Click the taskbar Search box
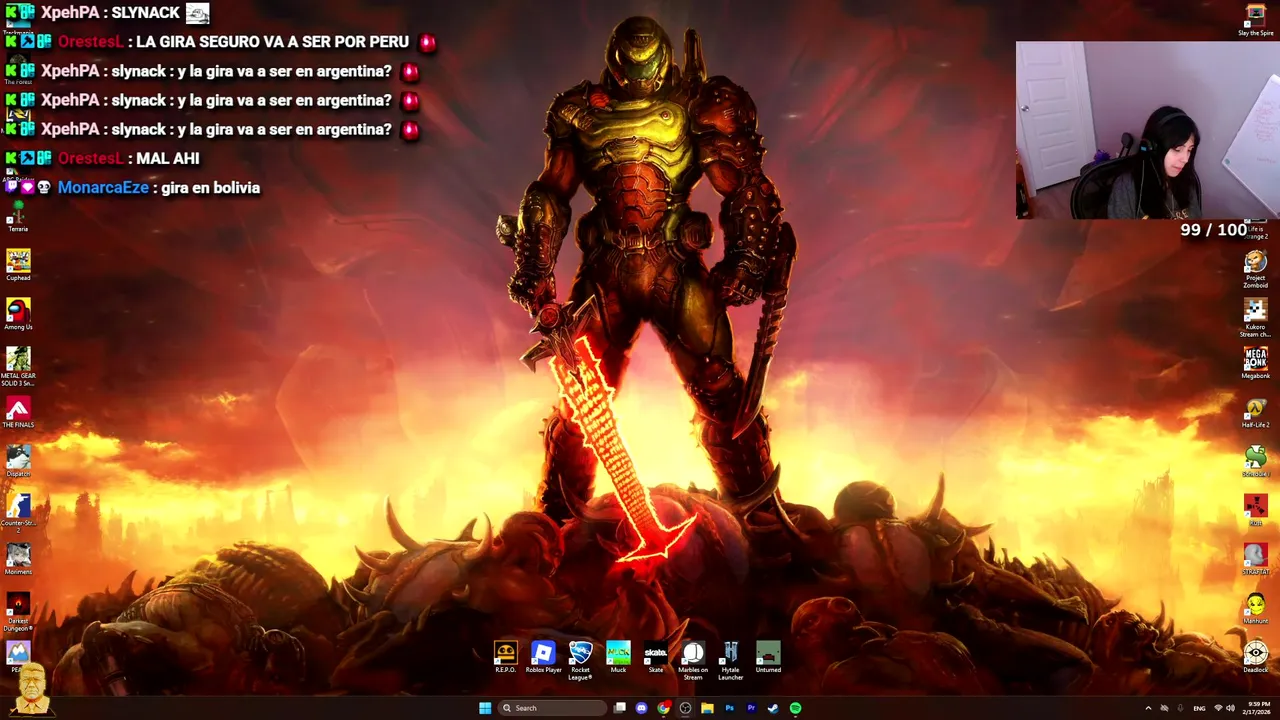 pos(552,708)
